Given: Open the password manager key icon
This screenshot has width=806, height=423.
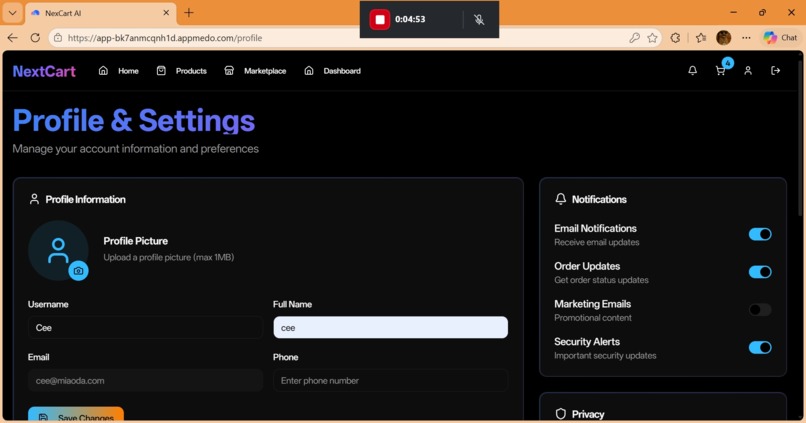Looking at the screenshot, I should point(634,38).
